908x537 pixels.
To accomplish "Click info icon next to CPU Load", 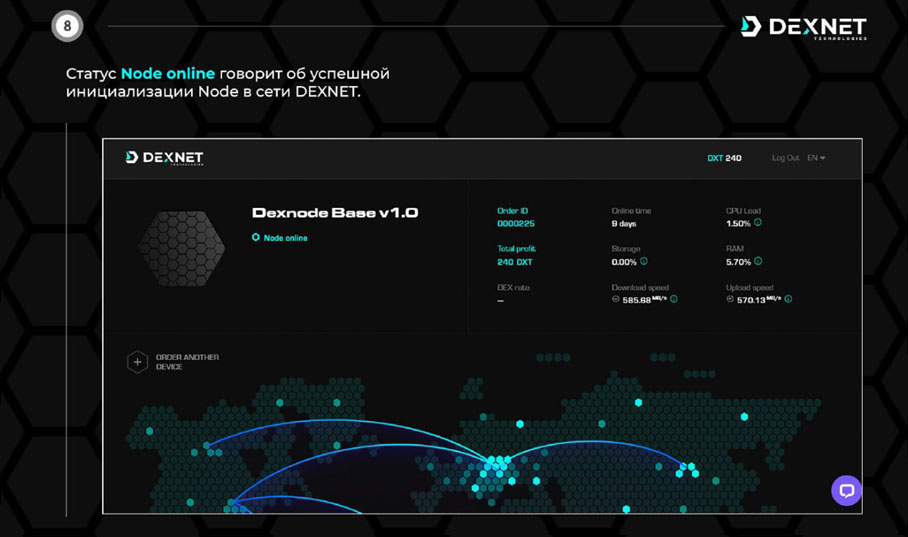I will tap(757, 222).
